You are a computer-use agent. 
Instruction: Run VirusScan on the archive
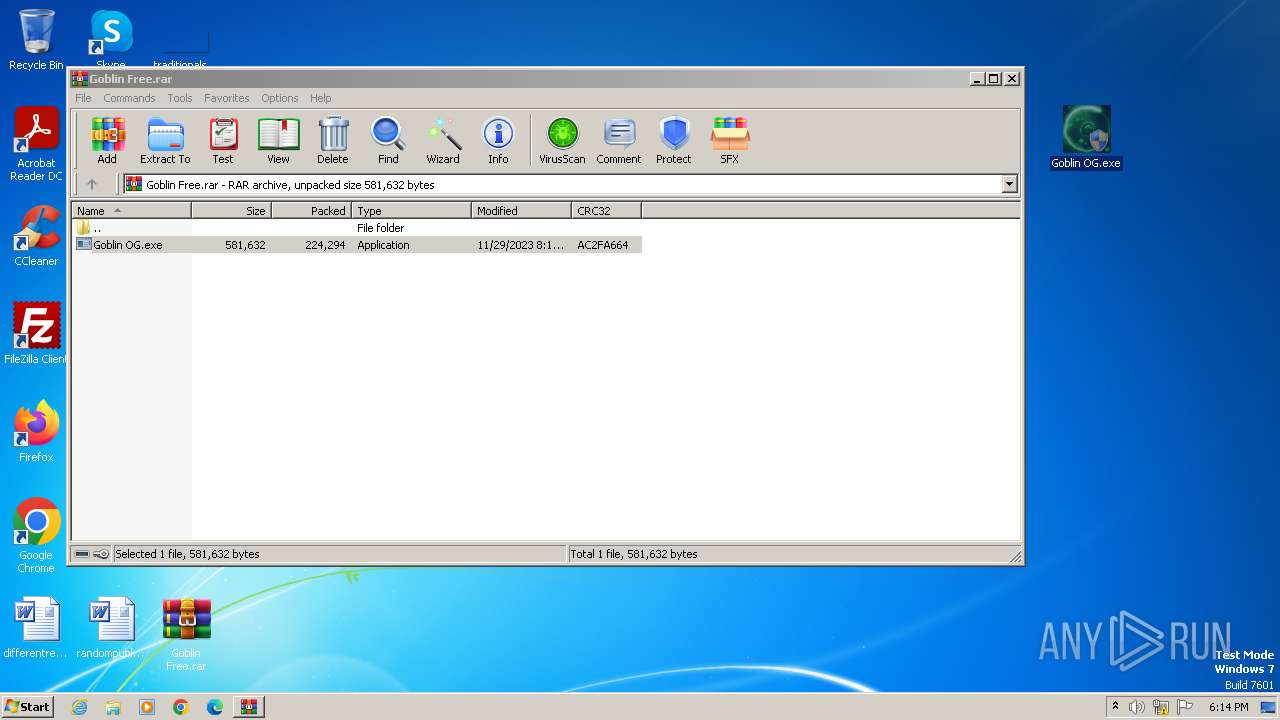pyautogui.click(x=562, y=140)
